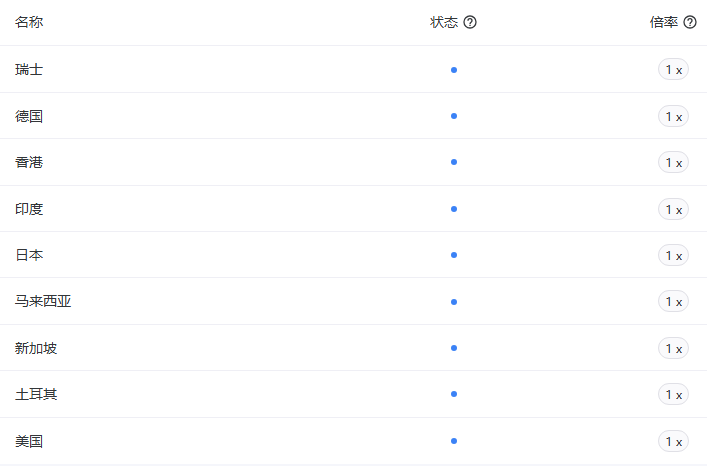Click the blue status dot for 新加坡
Image resolution: width=707 pixels, height=466 pixels.
[x=454, y=348]
